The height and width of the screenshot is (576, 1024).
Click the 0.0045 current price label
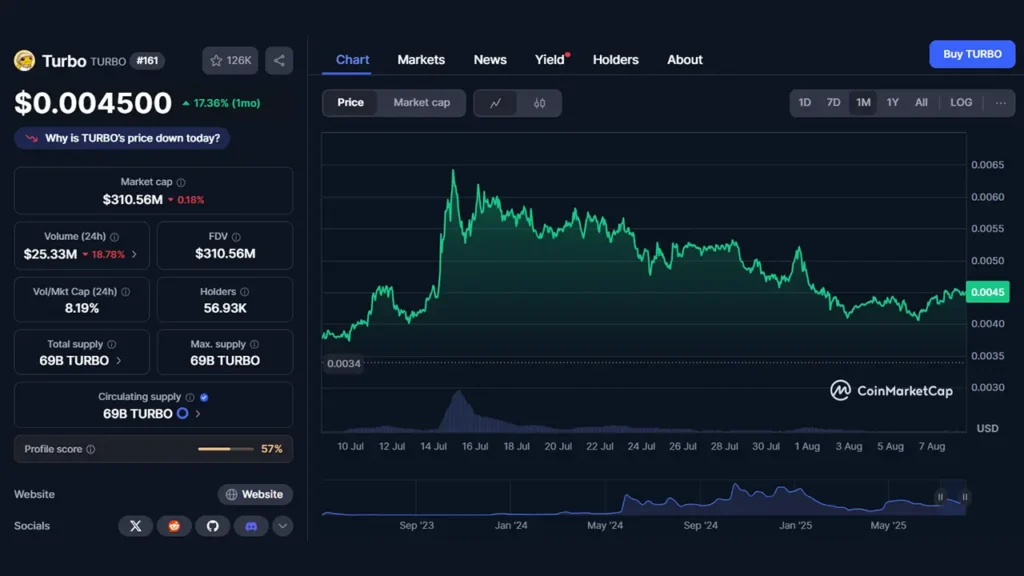coord(987,292)
